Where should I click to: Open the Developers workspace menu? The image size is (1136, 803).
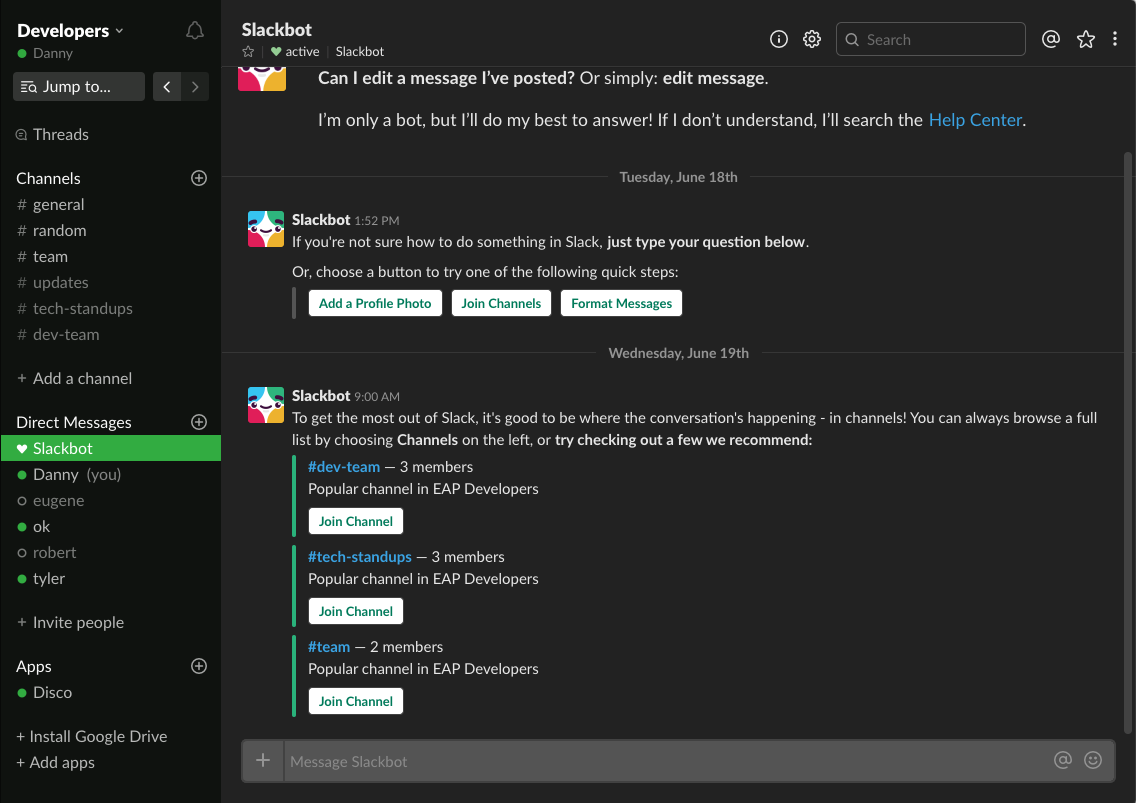[70, 30]
